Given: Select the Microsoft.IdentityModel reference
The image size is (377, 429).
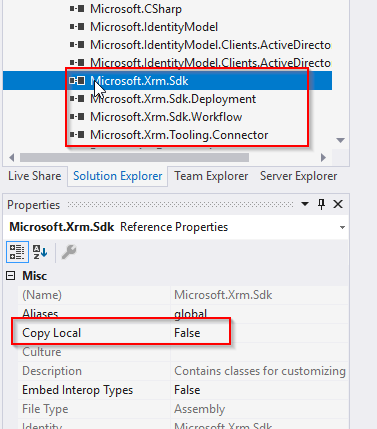Looking at the screenshot, I should pyautogui.click(x=154, y=27).
